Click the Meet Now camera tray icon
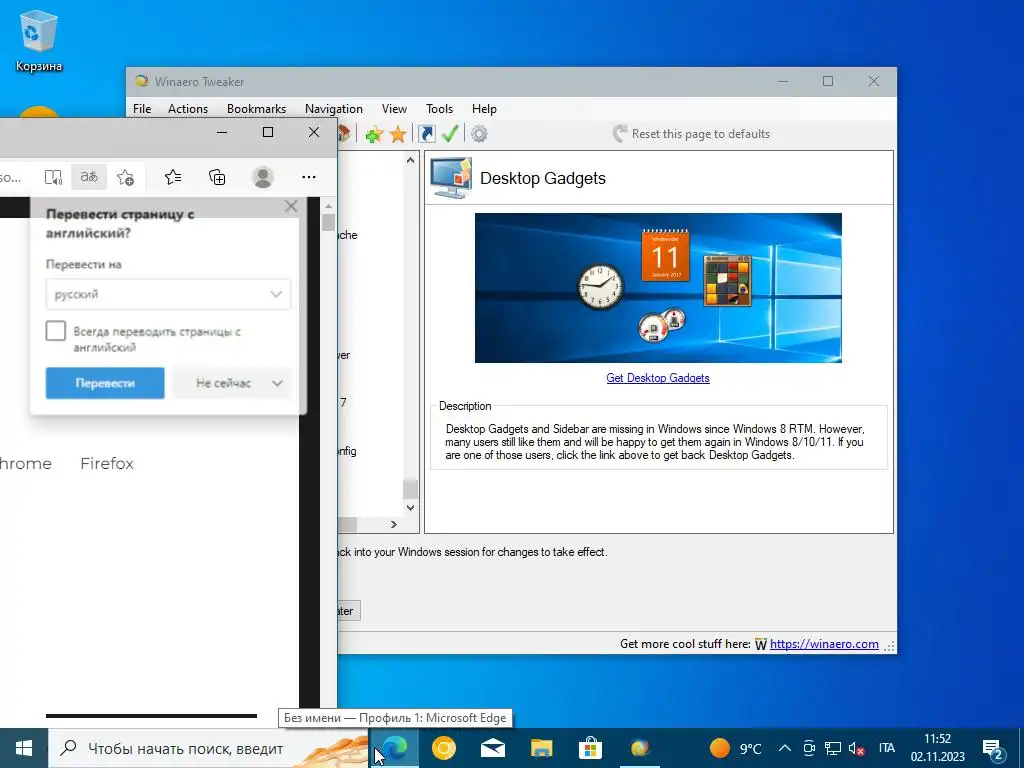Image resolution: width=1024 pixels, height=768 pixels. coord(809,748)
